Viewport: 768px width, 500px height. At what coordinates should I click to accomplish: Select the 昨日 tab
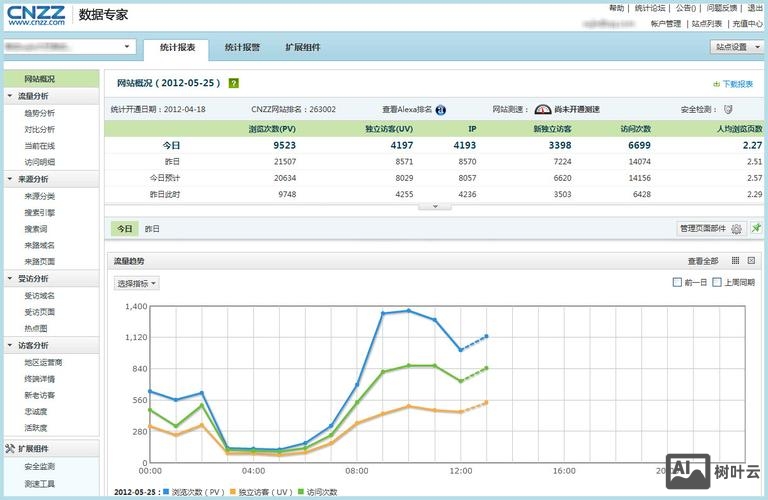pos(152,229)
